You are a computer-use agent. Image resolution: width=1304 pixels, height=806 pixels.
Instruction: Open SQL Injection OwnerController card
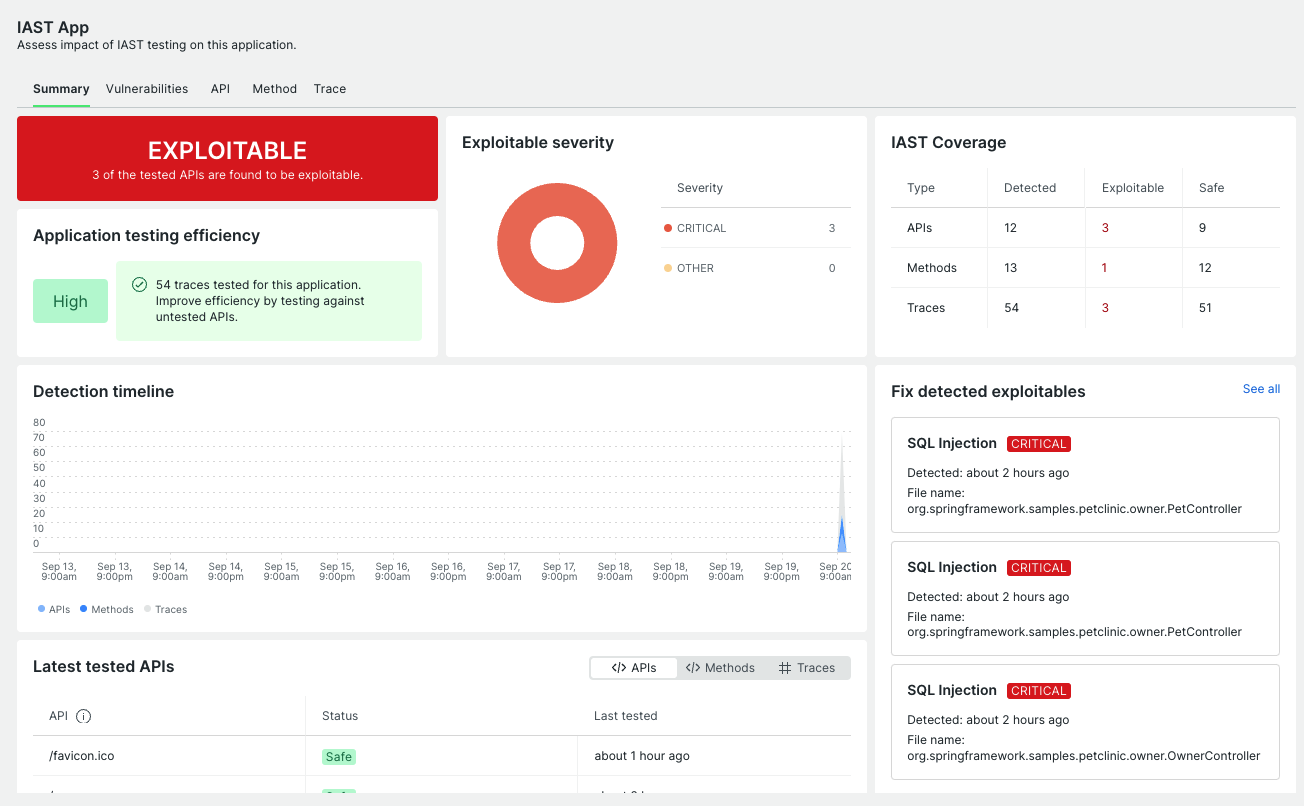(x=1085, y=722)
